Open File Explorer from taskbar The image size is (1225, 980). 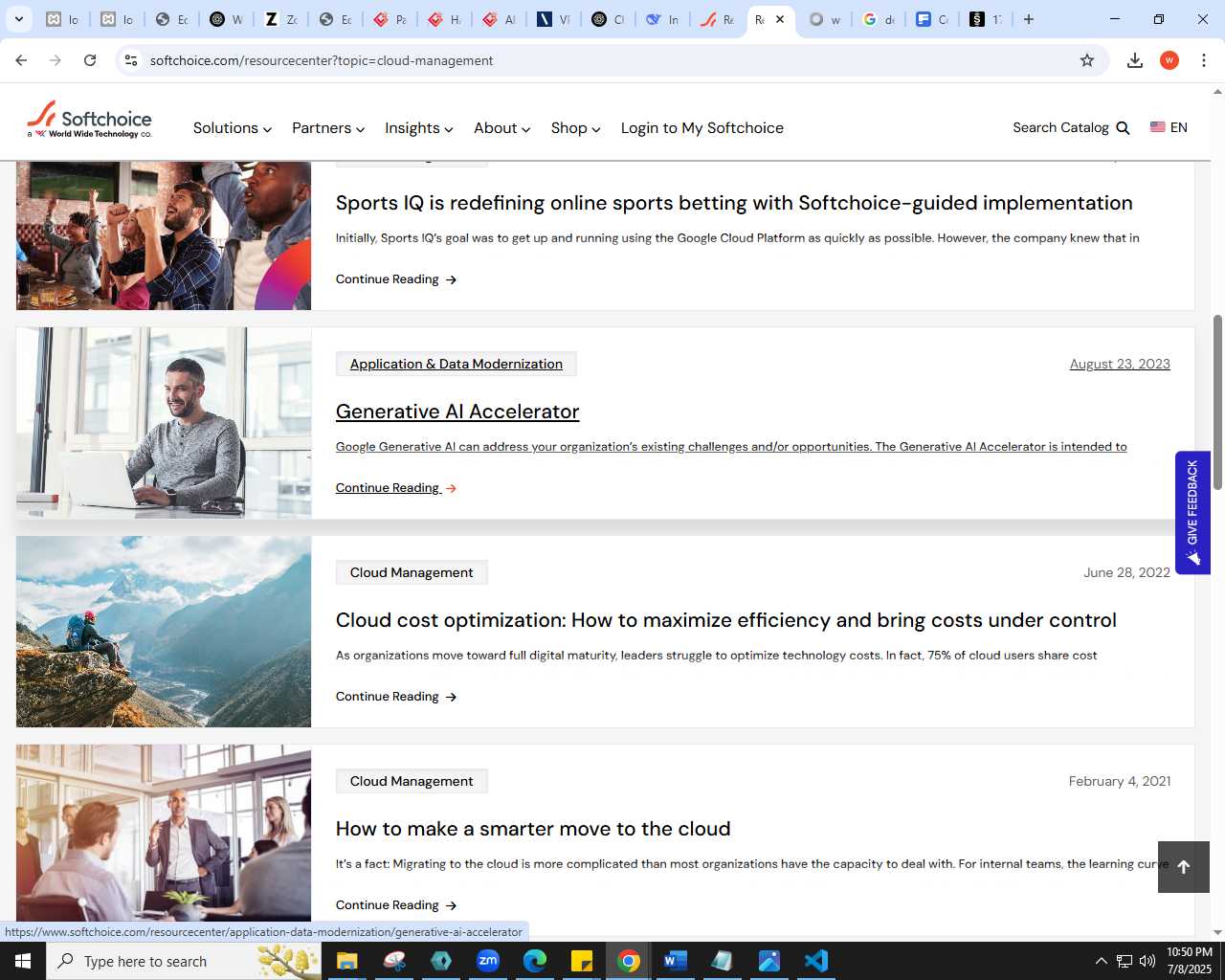click(346, 961)
